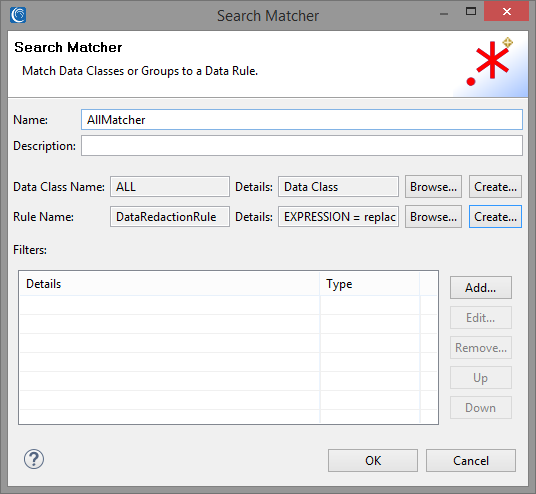Minimize the Search Matcher window
The width and height of the screenshot is (536, 494).
[x=444, y=14]
